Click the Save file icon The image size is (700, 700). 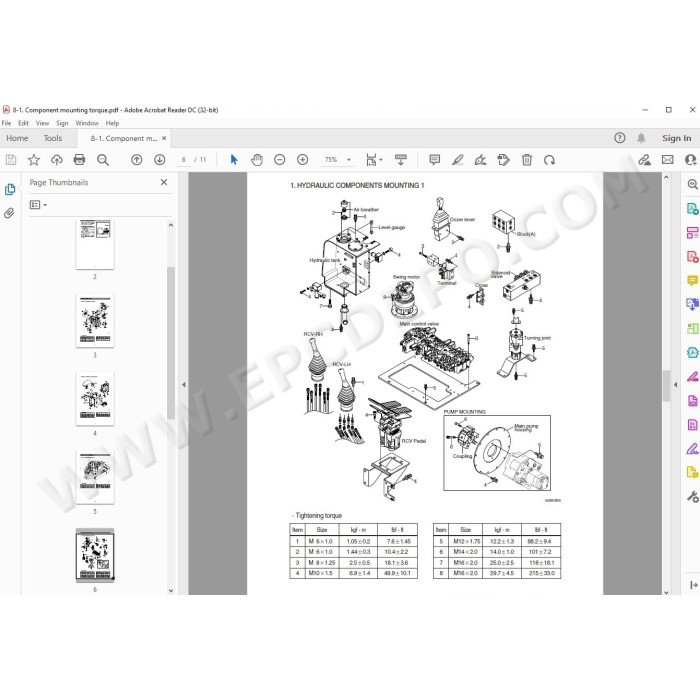click(11, 160)
